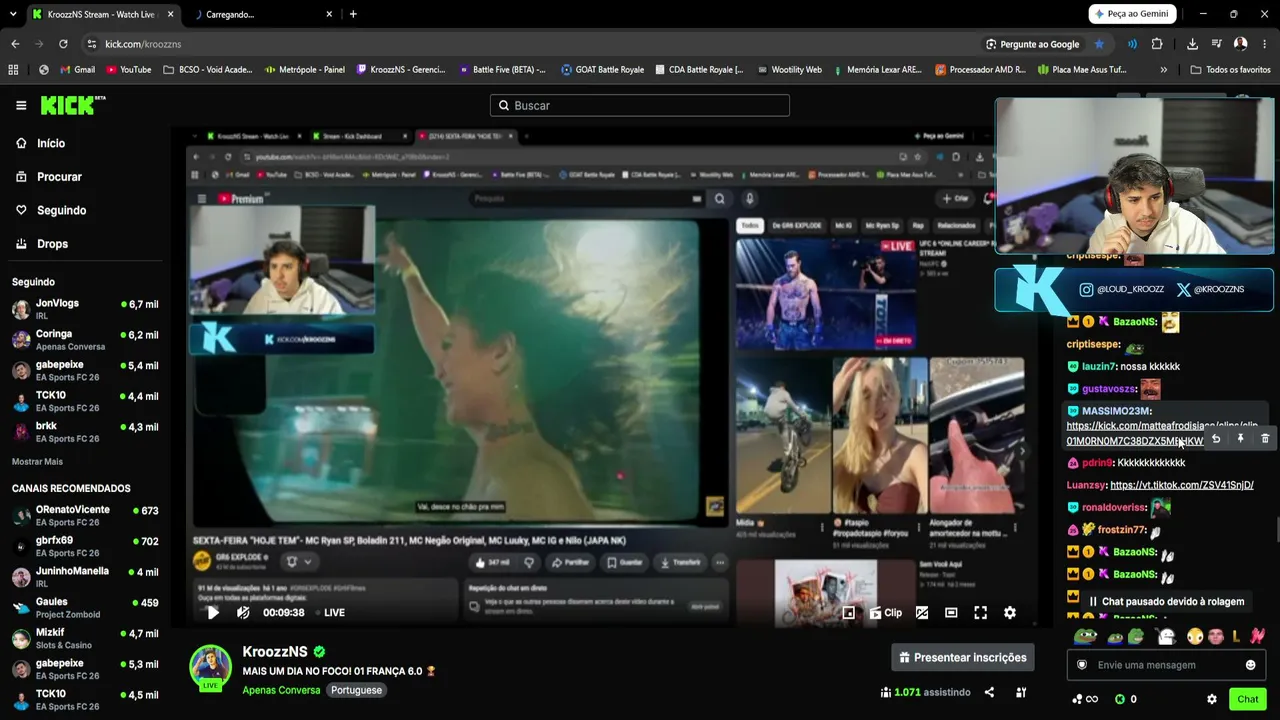Screen dimensions: 1280x720
Task: Enter fullscreen on the stream player
Action: tap(980, 613)
